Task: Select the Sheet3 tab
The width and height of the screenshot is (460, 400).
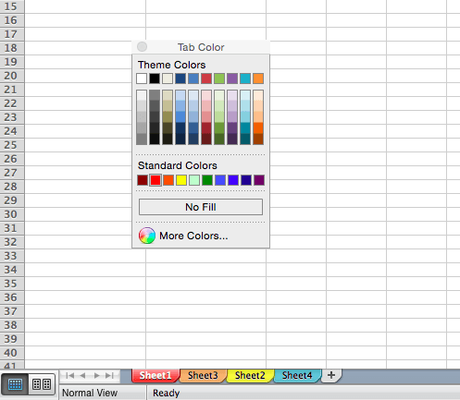Action: (x=203, y=376)
